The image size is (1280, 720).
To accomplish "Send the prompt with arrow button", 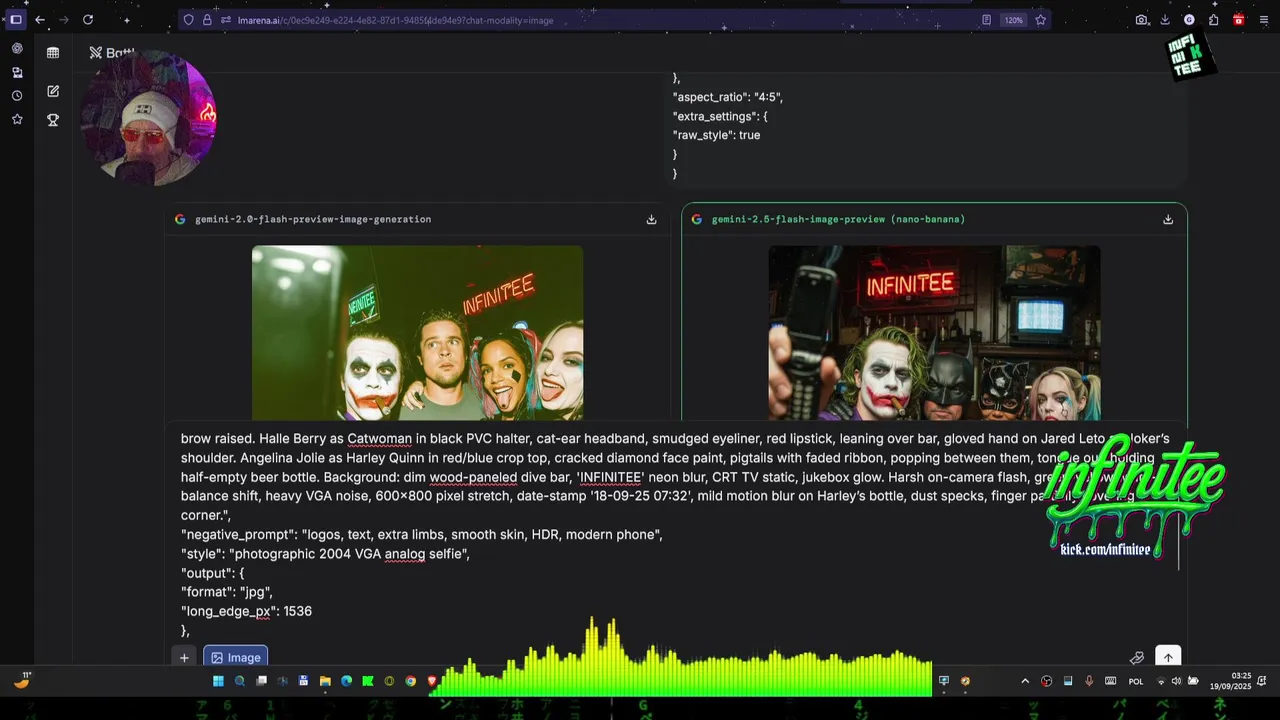I will pyautogui.click(x=1168, y=657).
